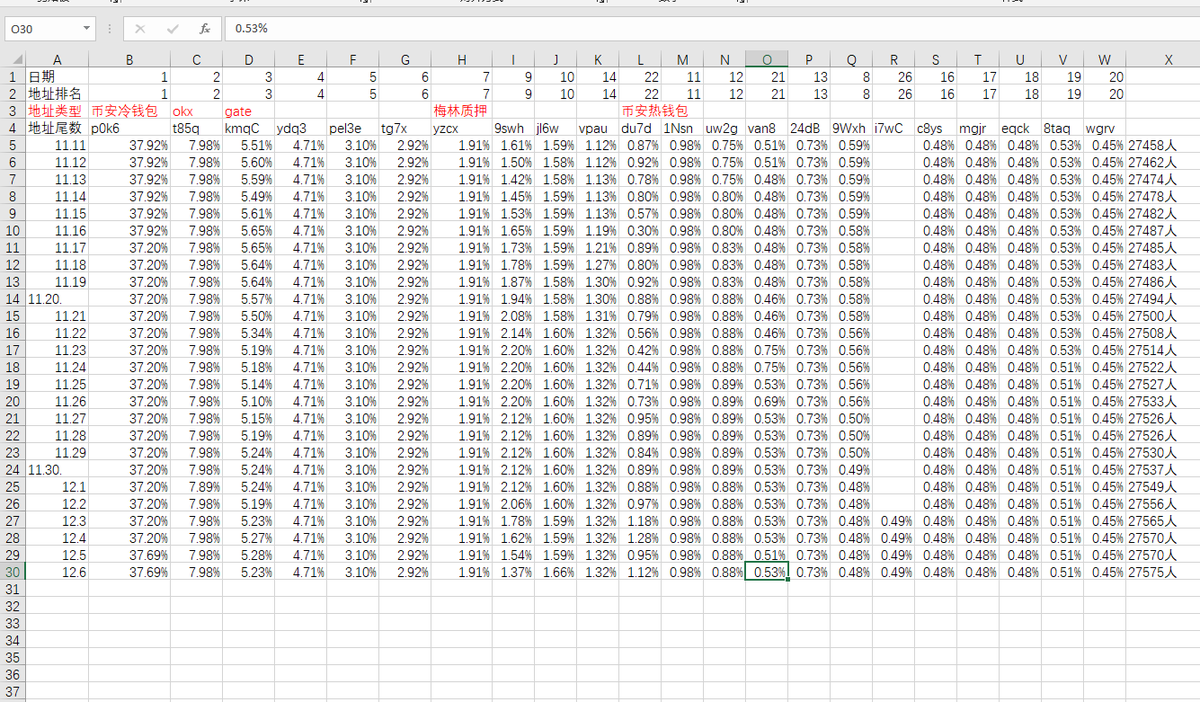Click address suffix cell uw2g
1200x702 pixels.
pos(724,128)
